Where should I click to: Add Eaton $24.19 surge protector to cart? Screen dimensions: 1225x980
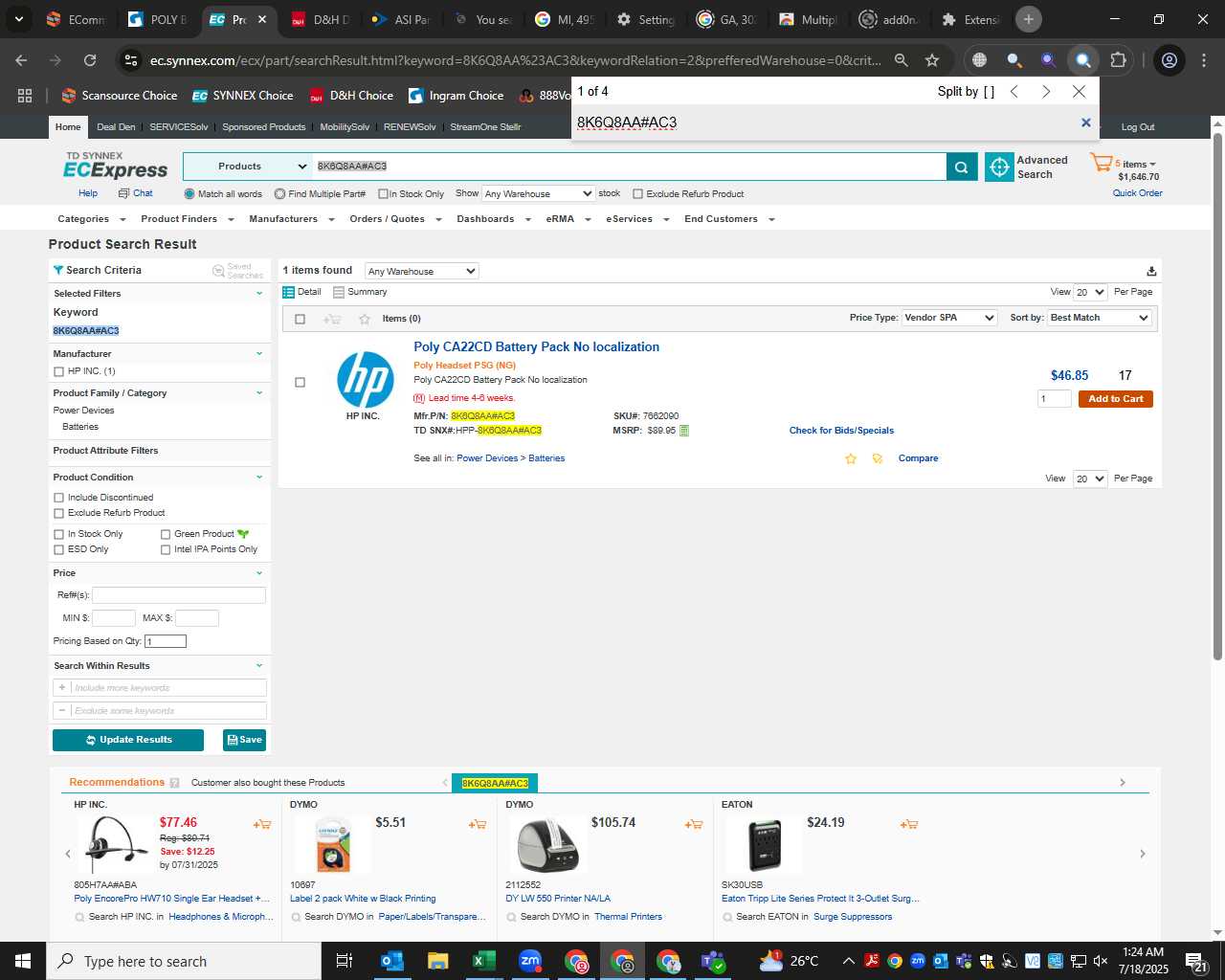[909, 824]
